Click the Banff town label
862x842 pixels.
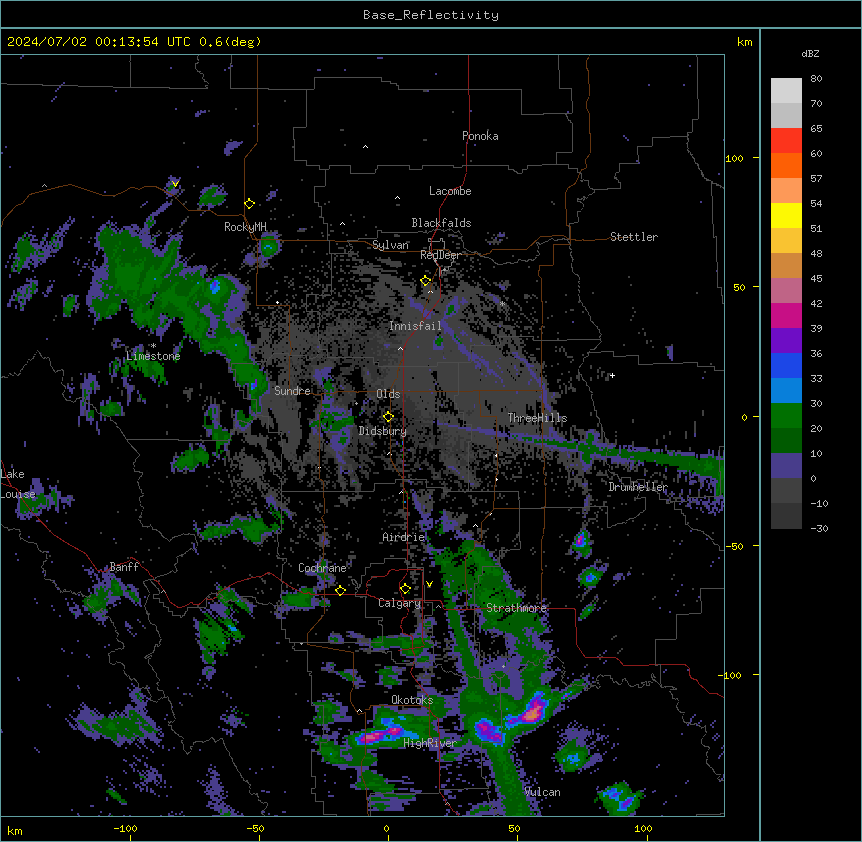124,567
